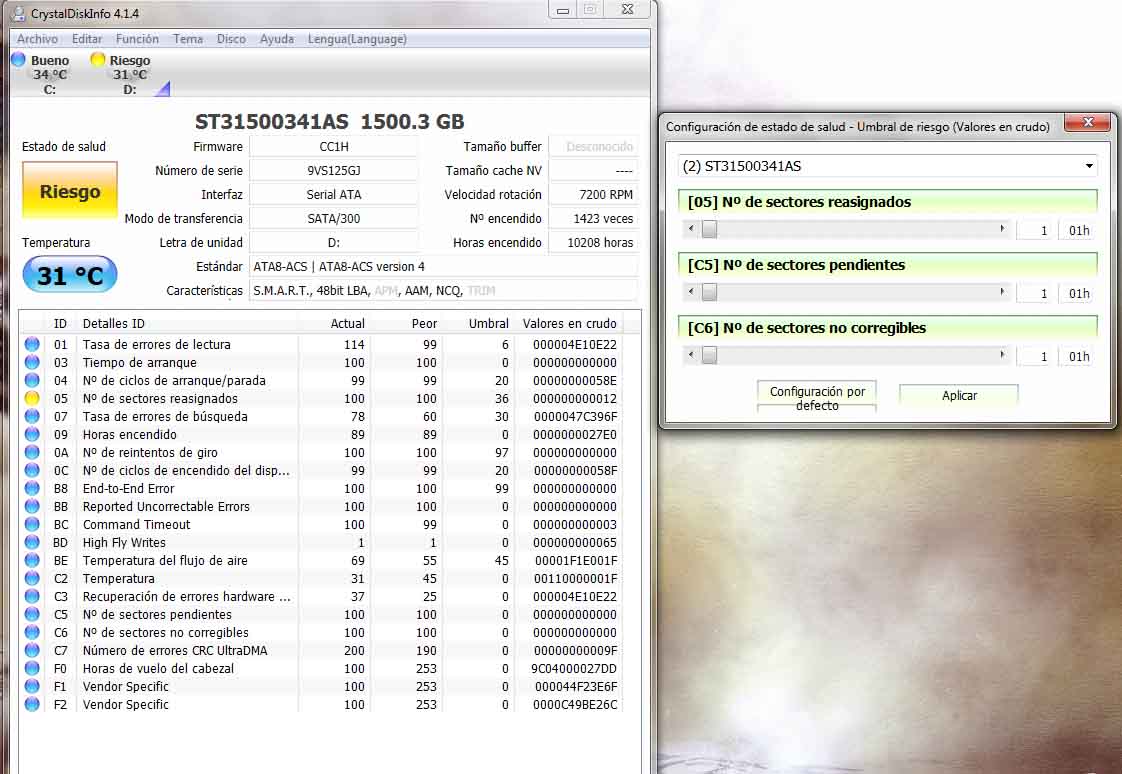This screenshot has height=774, width=1122.
Task: Click the threshold value field for [05] sectores reasignados
Action: (1034, 230)
